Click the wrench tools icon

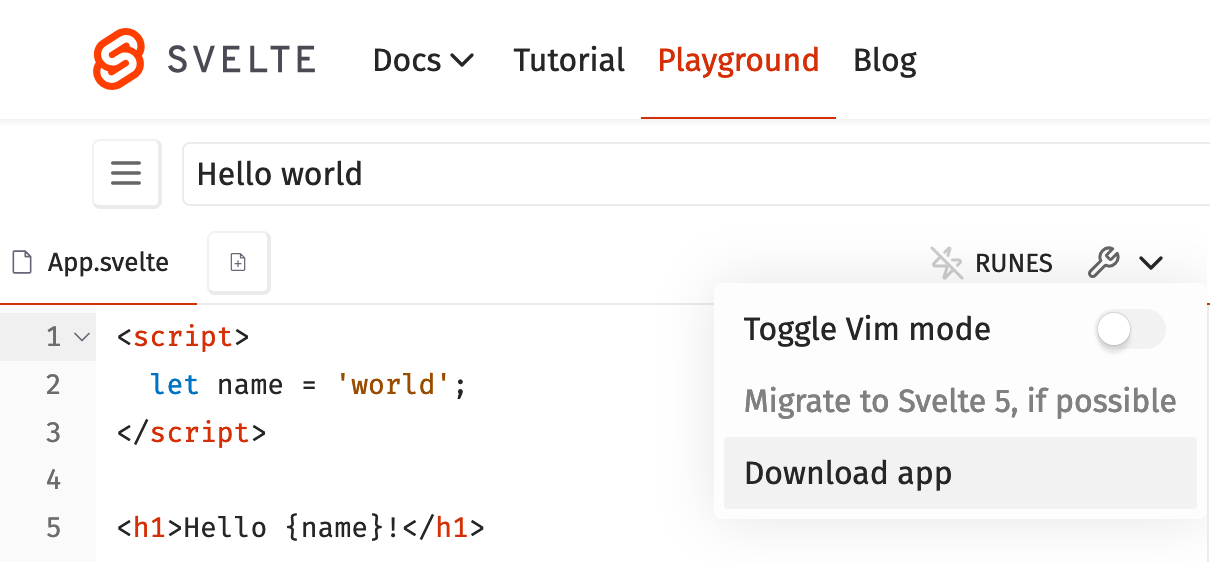click(1103, 263)
